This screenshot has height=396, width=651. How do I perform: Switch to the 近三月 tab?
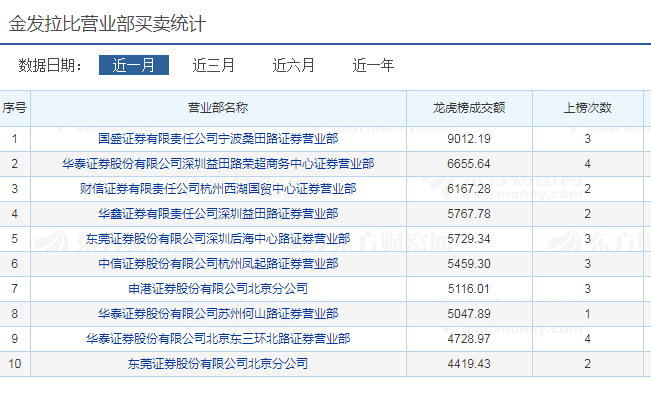click(x=213, y=65)
